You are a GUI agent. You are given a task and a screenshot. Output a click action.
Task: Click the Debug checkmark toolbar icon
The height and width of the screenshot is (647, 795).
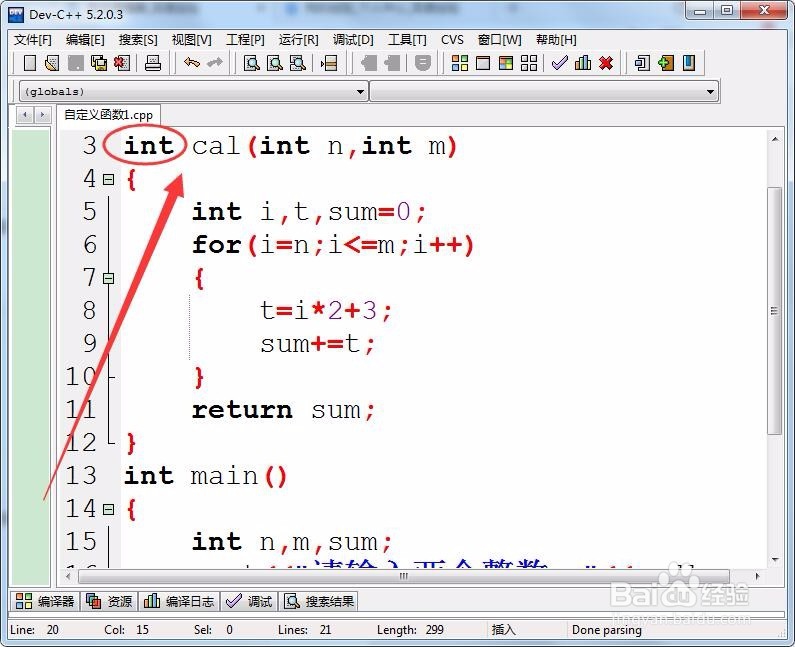pos(559,63)
